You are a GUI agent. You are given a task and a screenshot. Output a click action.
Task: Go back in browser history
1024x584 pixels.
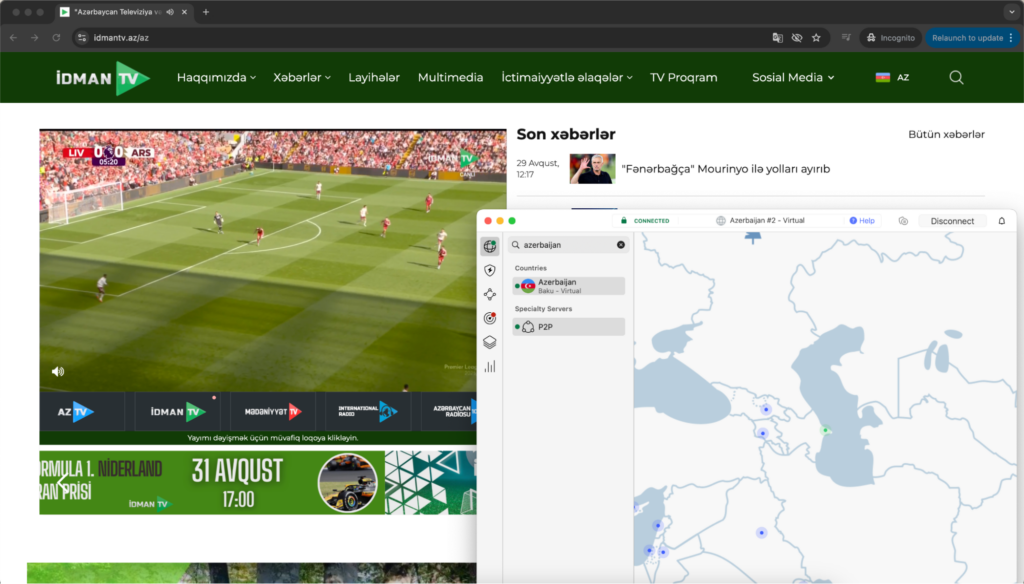(x=14, y=38)
